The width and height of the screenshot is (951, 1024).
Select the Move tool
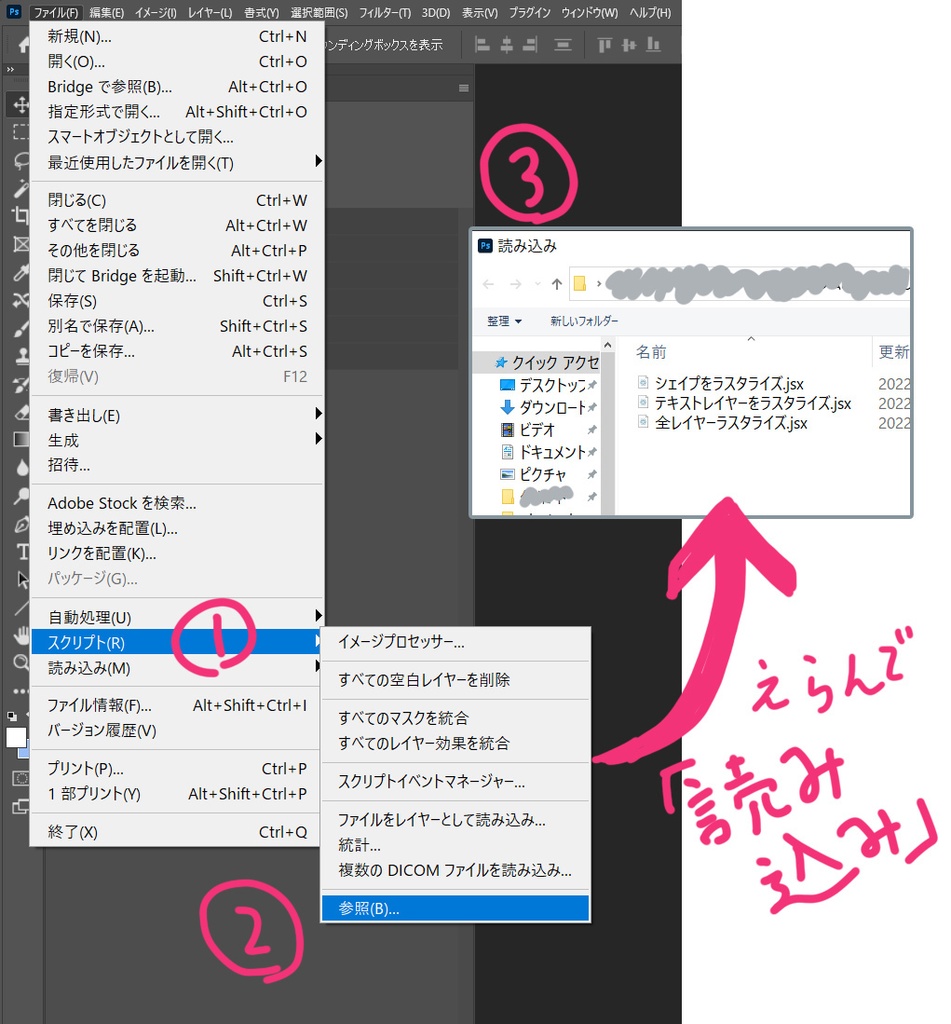point(18,105)
